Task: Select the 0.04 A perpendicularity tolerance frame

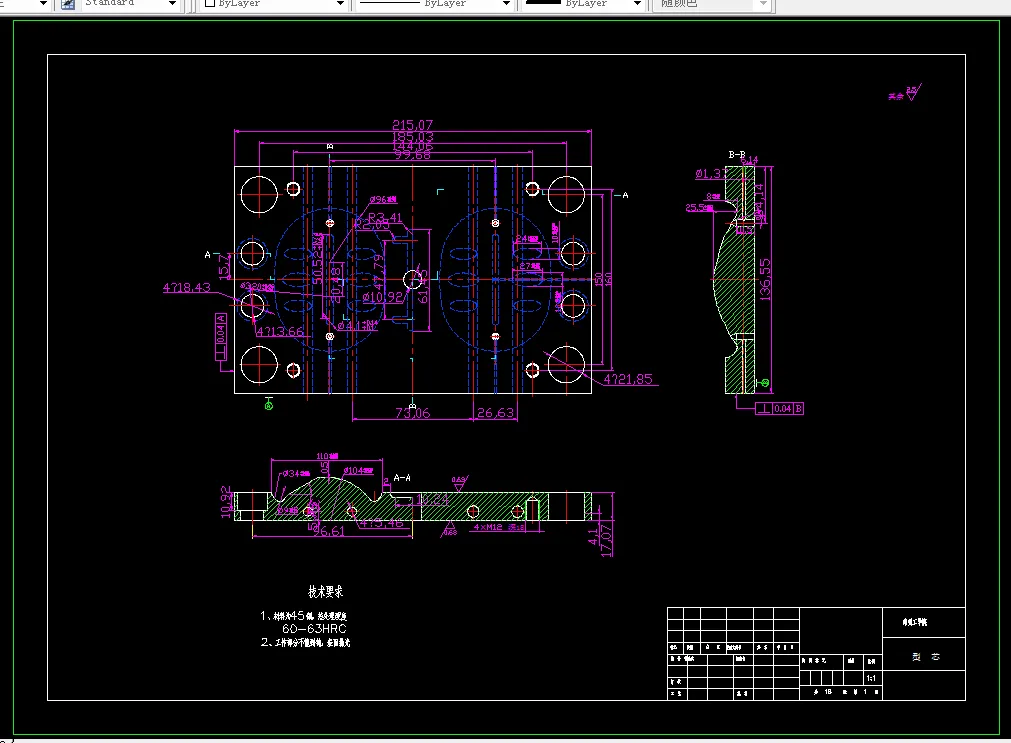Action: tap(221, 337)
